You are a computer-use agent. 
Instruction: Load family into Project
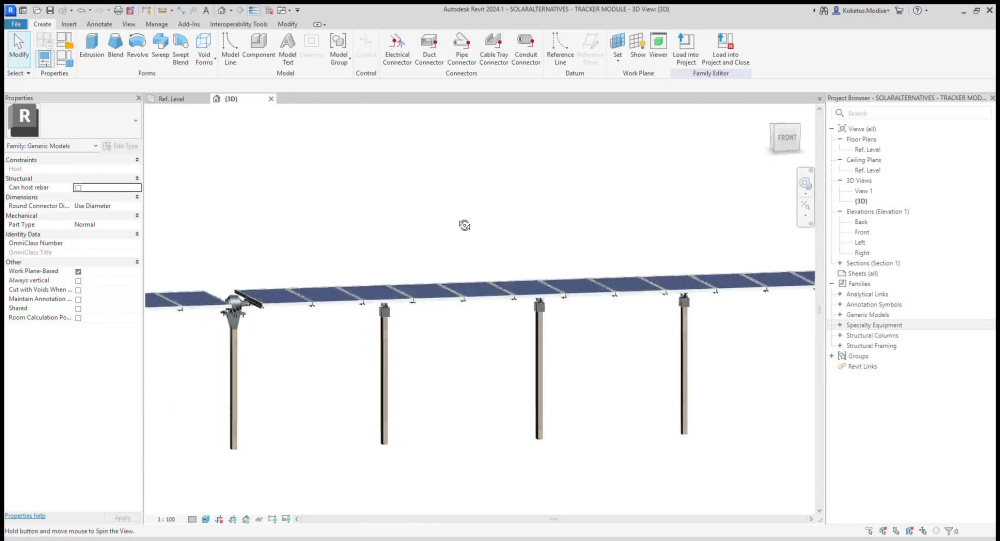point(686,49)
